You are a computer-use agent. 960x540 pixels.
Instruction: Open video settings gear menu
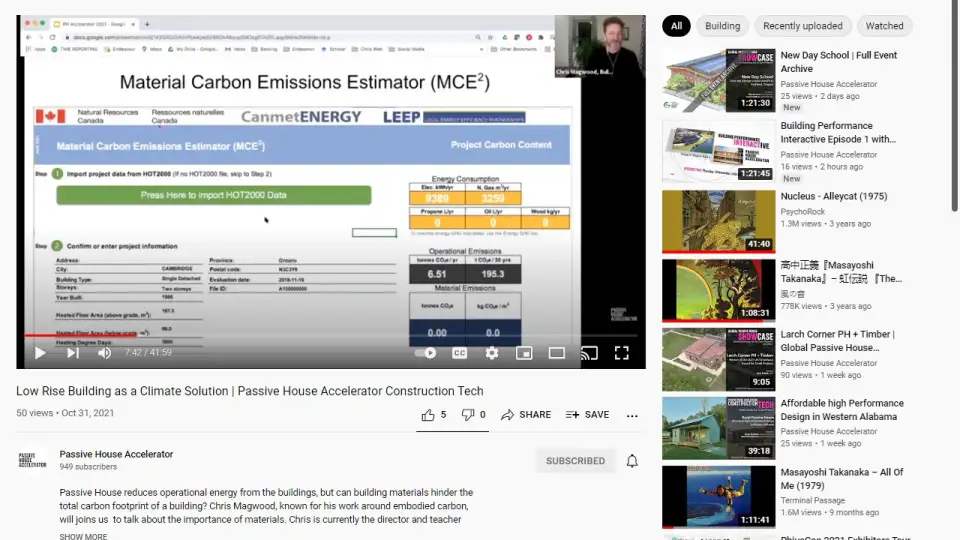pyautogui.click(x=492, y=353)
